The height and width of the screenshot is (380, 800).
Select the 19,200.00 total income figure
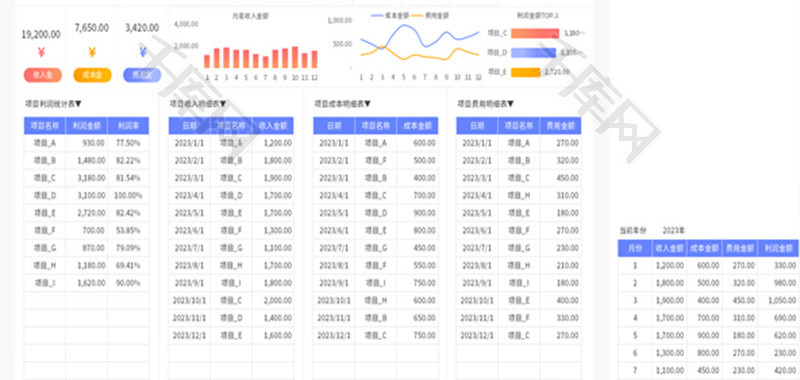coord(41,34)
